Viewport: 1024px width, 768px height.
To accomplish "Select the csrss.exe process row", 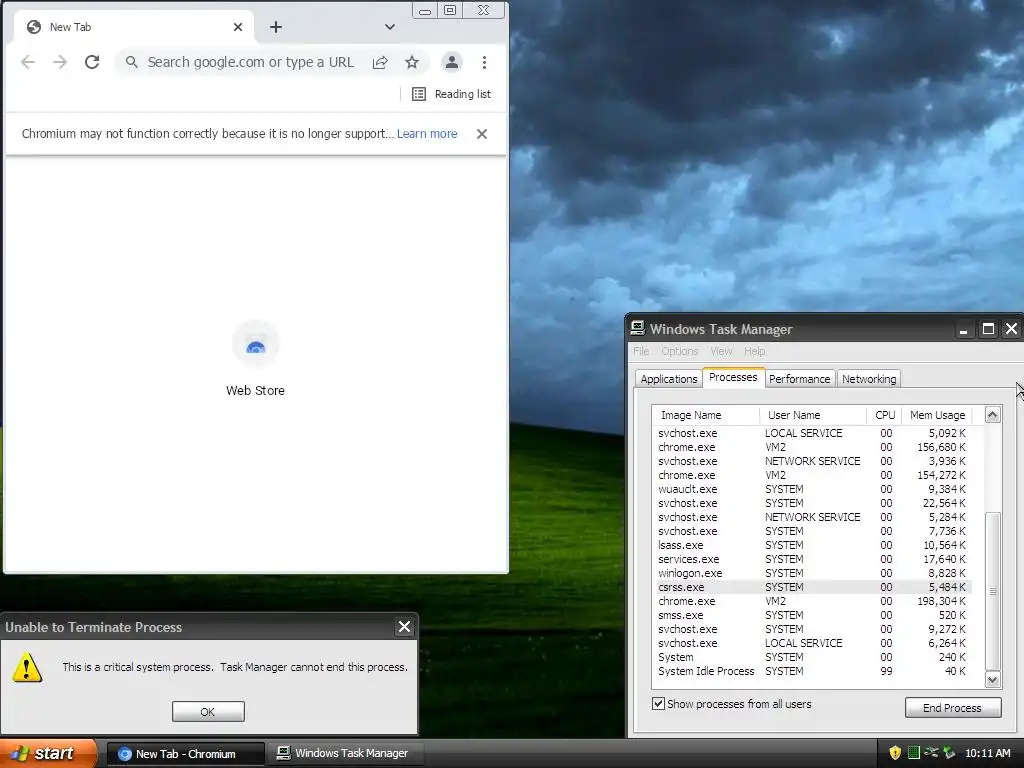I will point(812,587).
